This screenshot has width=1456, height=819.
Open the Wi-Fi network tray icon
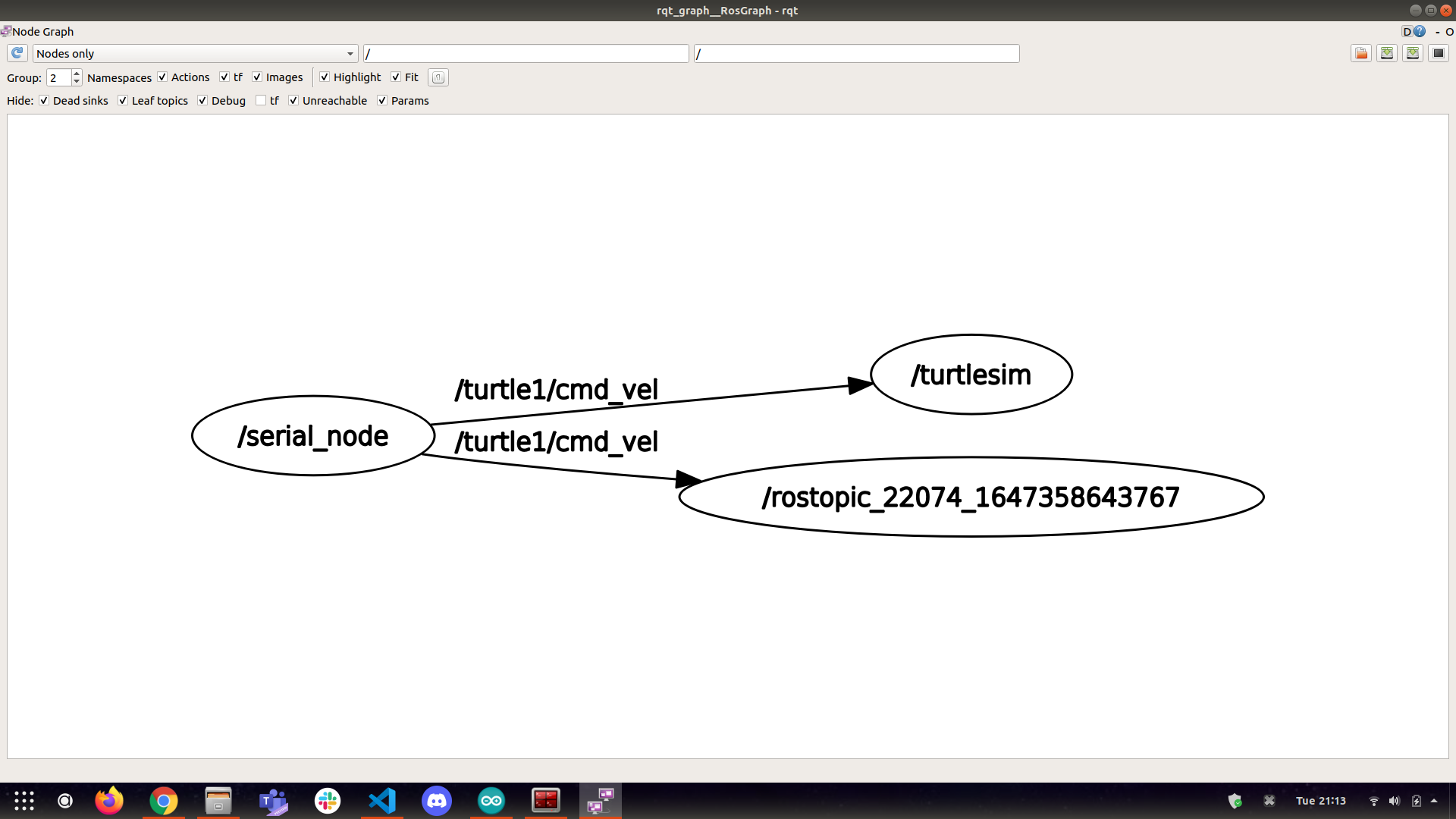coord(1373,801)
